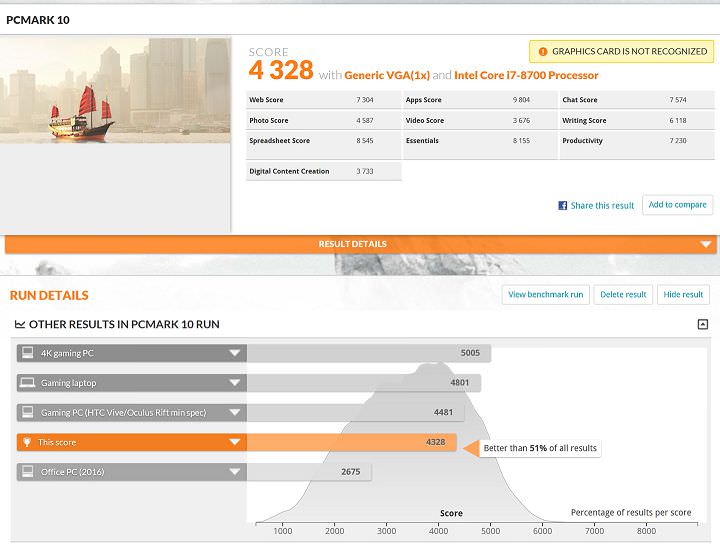Expand the This score dropdown arrow
The image size is (720, 551).
[x=235, y=442]
